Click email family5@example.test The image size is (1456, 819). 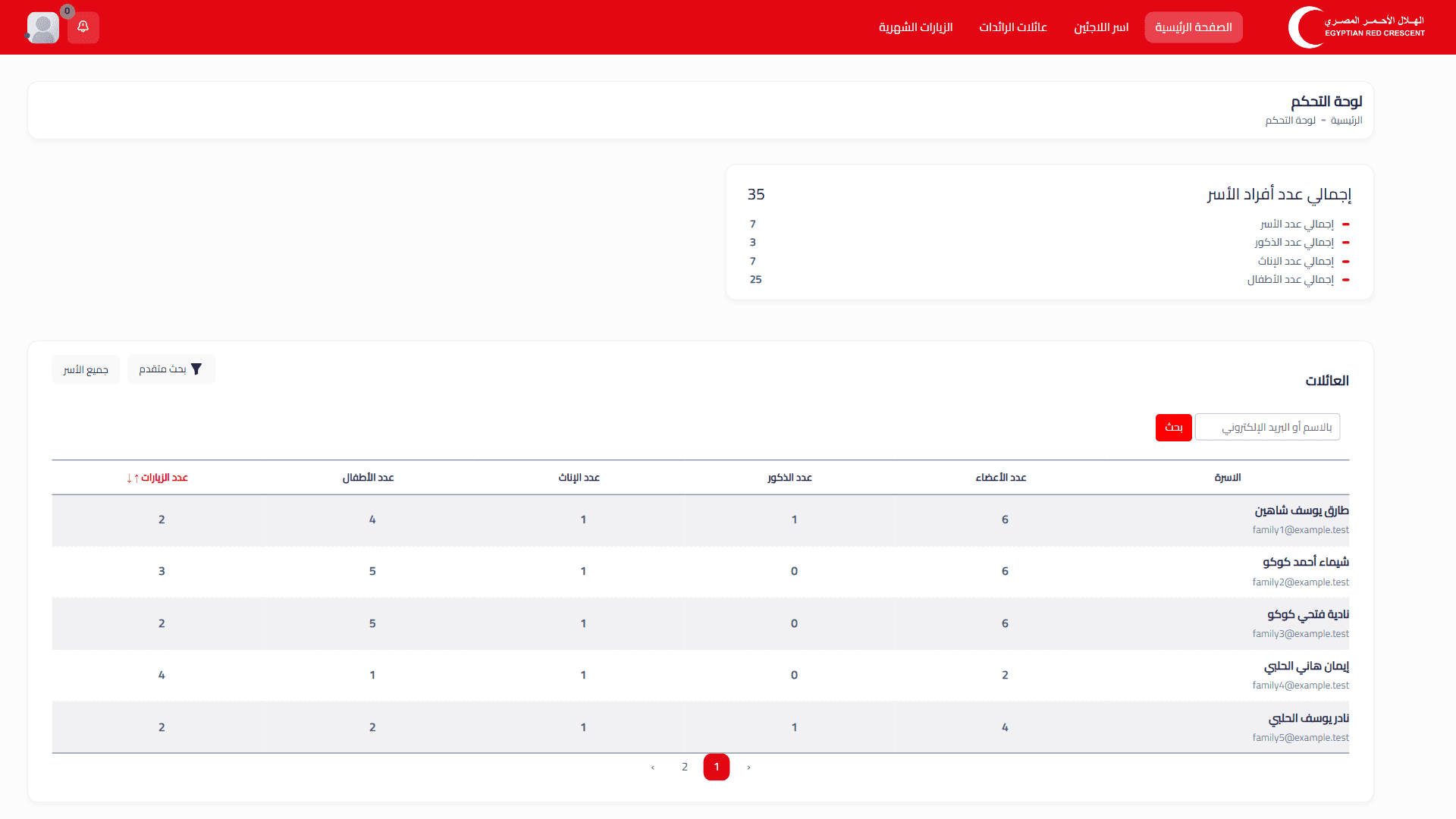(x=1301, y=738)
